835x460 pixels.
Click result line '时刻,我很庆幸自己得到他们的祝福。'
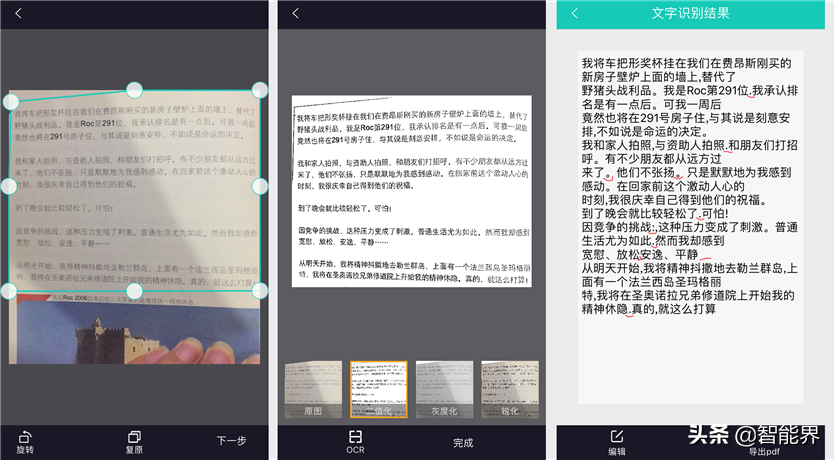pyautogui.click(x=675, y=200)
